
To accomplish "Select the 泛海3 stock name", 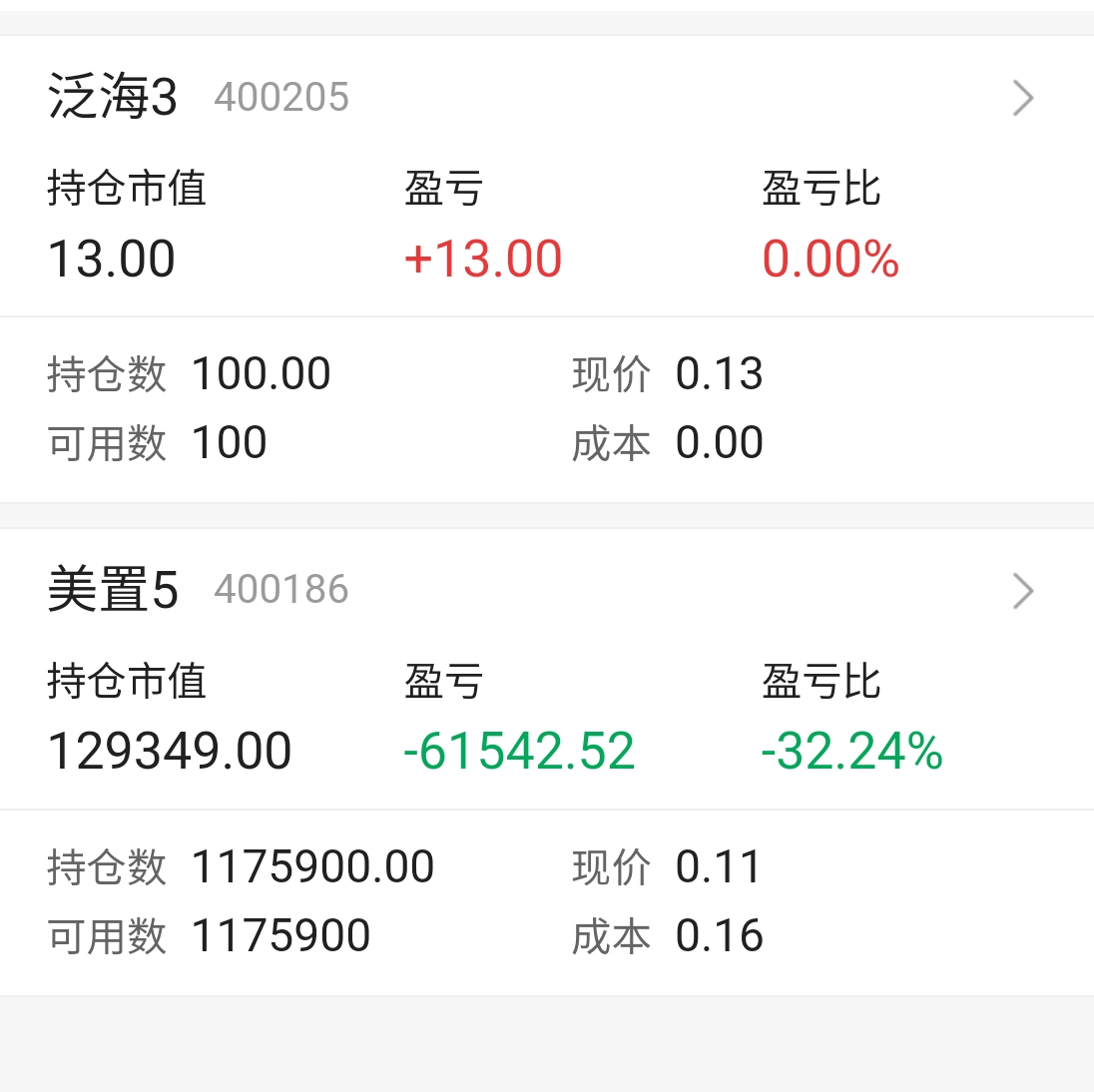I will [113, 96].
